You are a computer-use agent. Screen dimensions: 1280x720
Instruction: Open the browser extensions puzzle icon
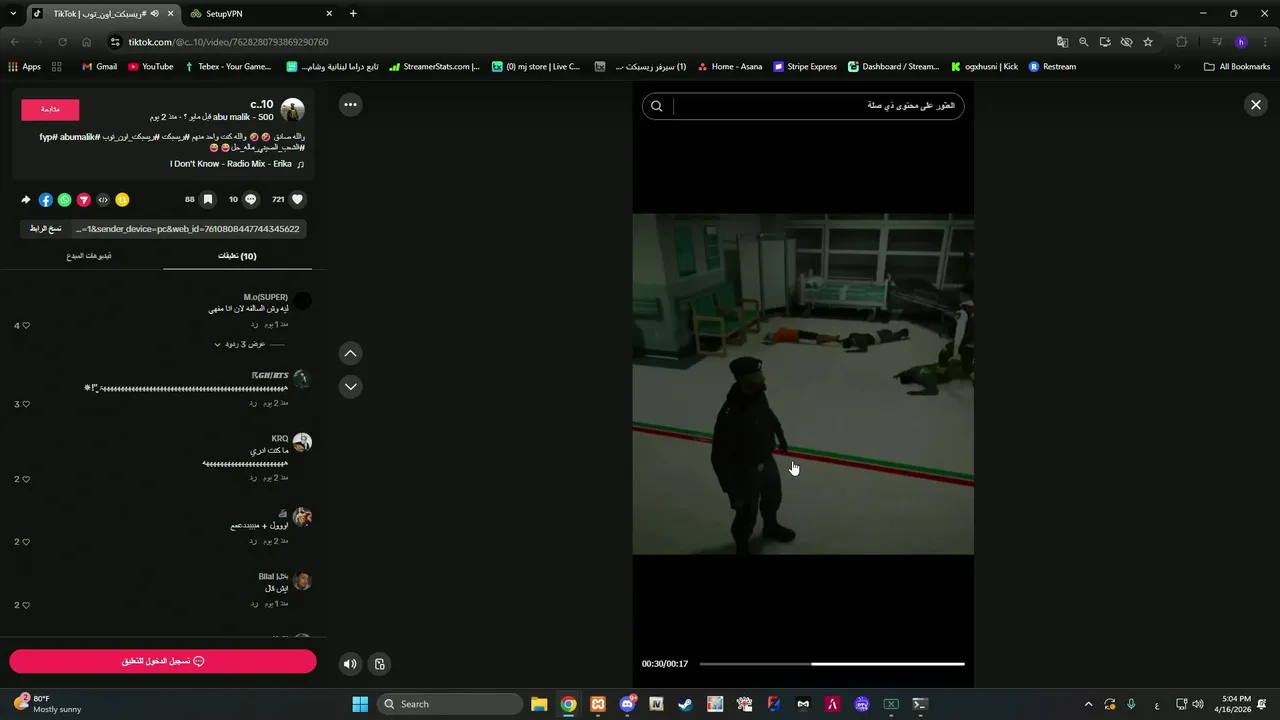coord(1182,42)
